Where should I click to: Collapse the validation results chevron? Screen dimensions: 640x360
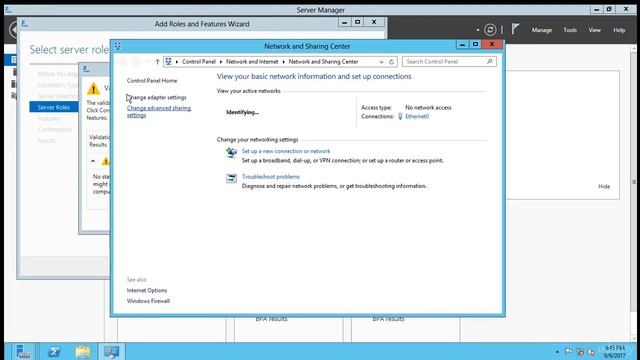coord(93,161)
